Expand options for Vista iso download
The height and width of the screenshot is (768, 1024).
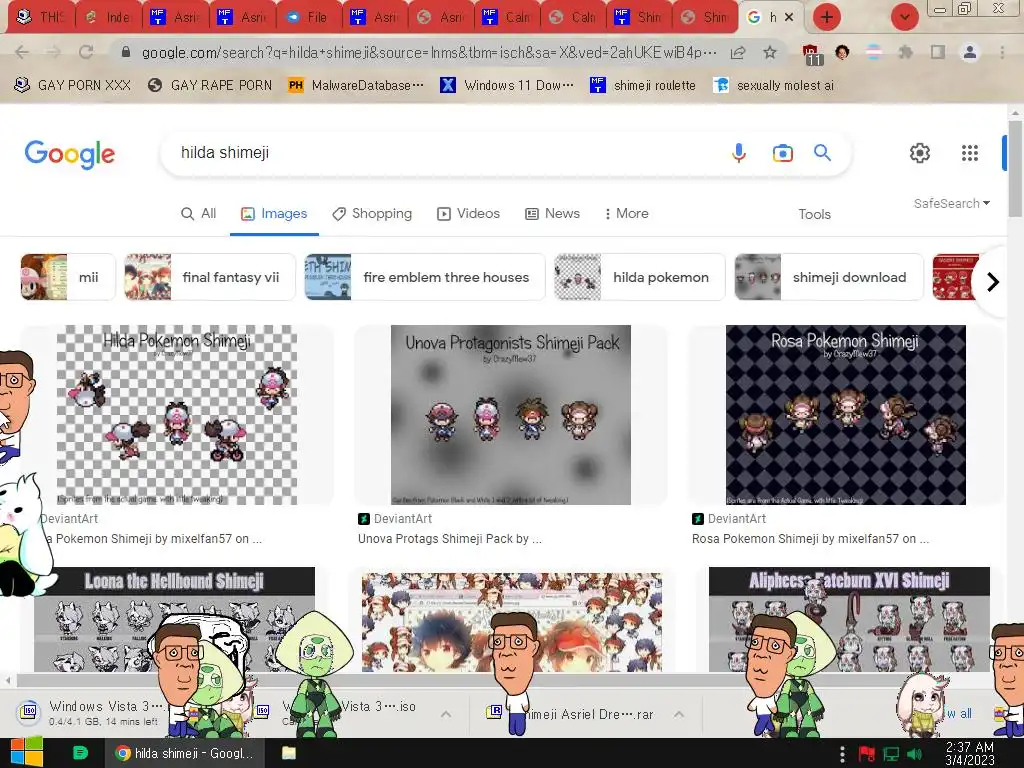click(446, 714)
